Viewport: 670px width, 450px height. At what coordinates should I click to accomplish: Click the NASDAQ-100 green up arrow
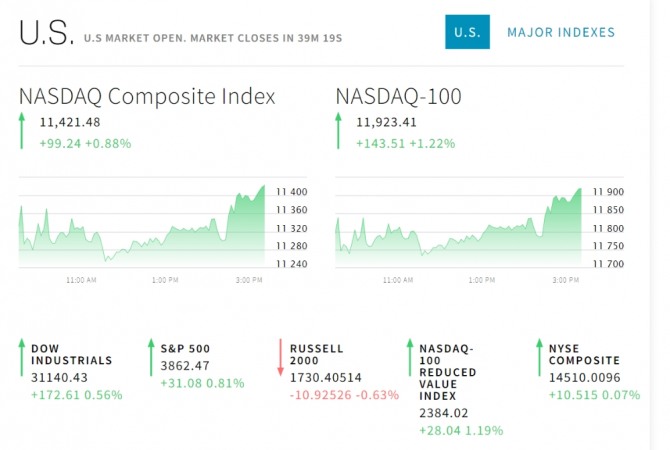(x=339, y=132)
